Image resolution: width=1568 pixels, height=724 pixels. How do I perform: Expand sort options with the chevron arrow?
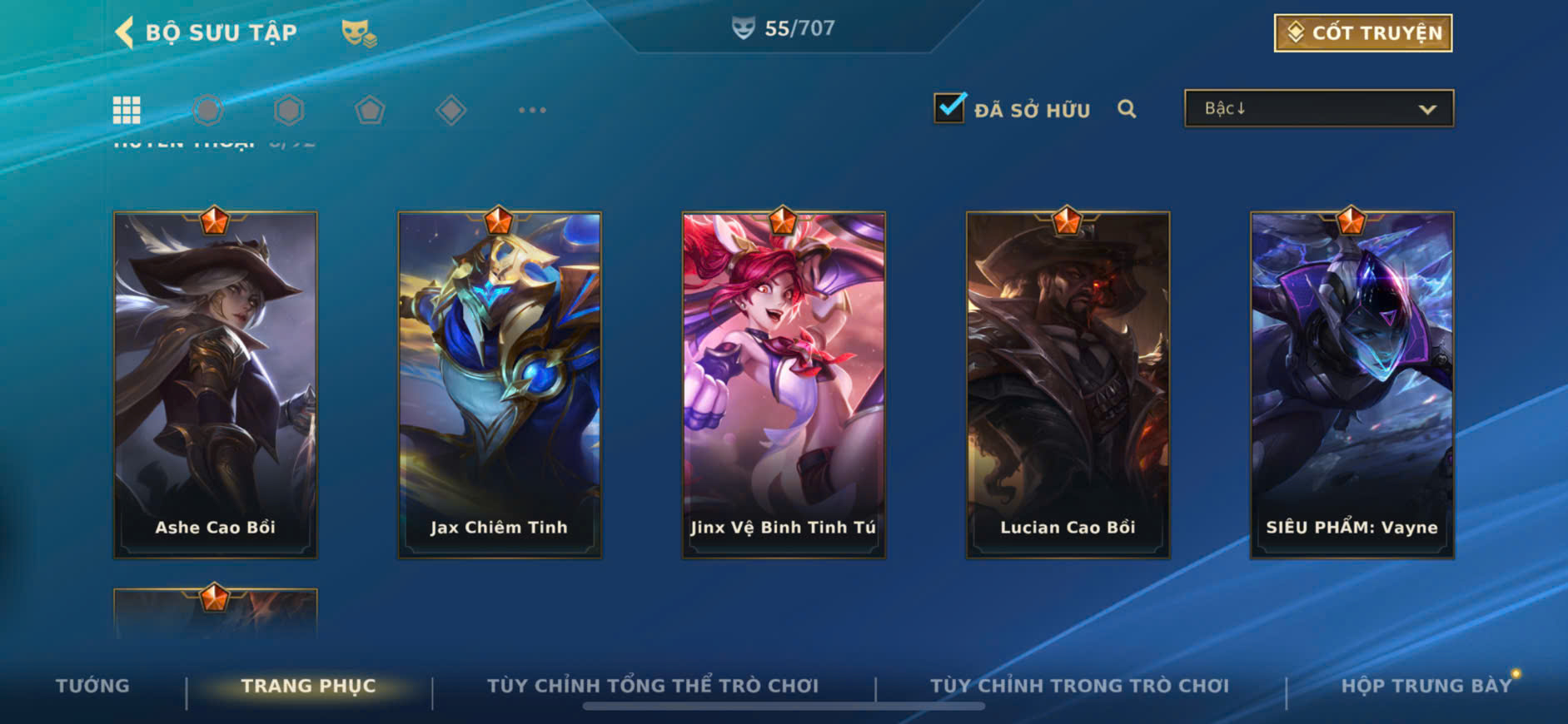[x=1427, y=109]
